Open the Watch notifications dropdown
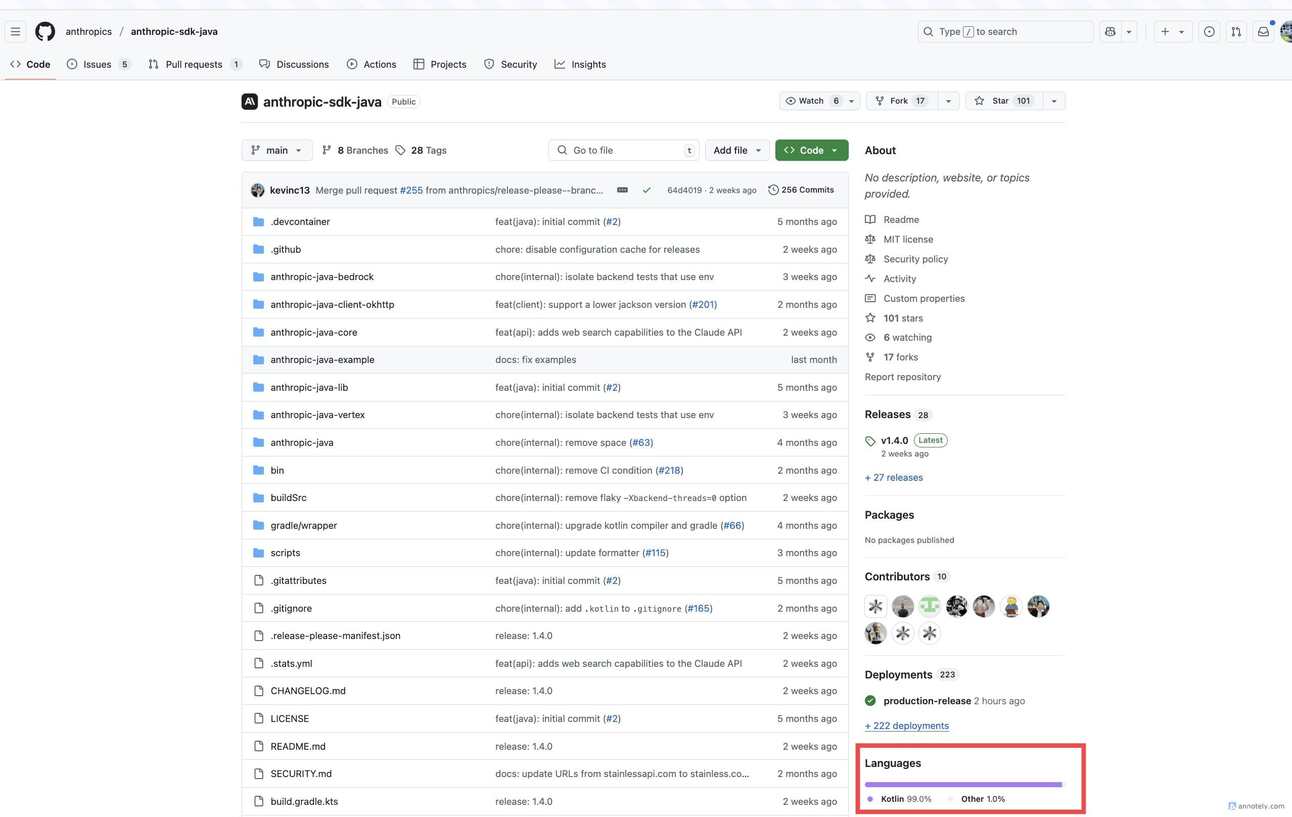 (x=819, y=101)
